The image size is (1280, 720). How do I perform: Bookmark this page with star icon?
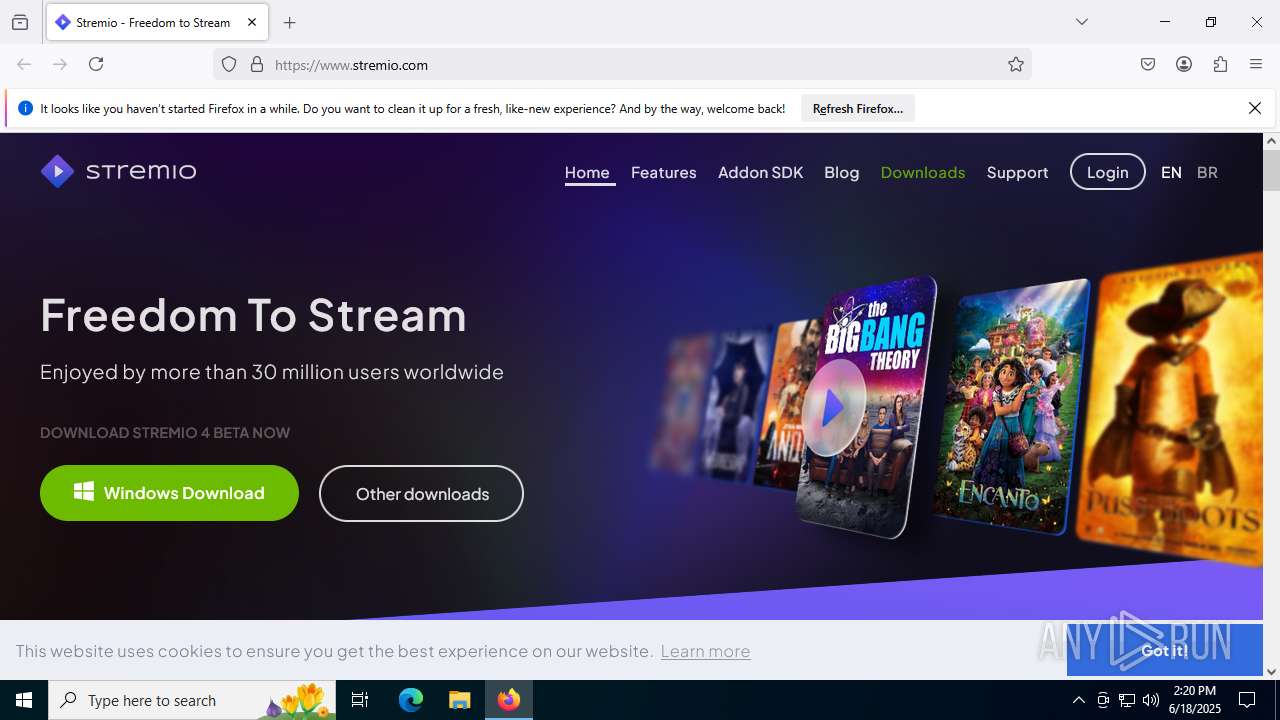click(1016, 64)
